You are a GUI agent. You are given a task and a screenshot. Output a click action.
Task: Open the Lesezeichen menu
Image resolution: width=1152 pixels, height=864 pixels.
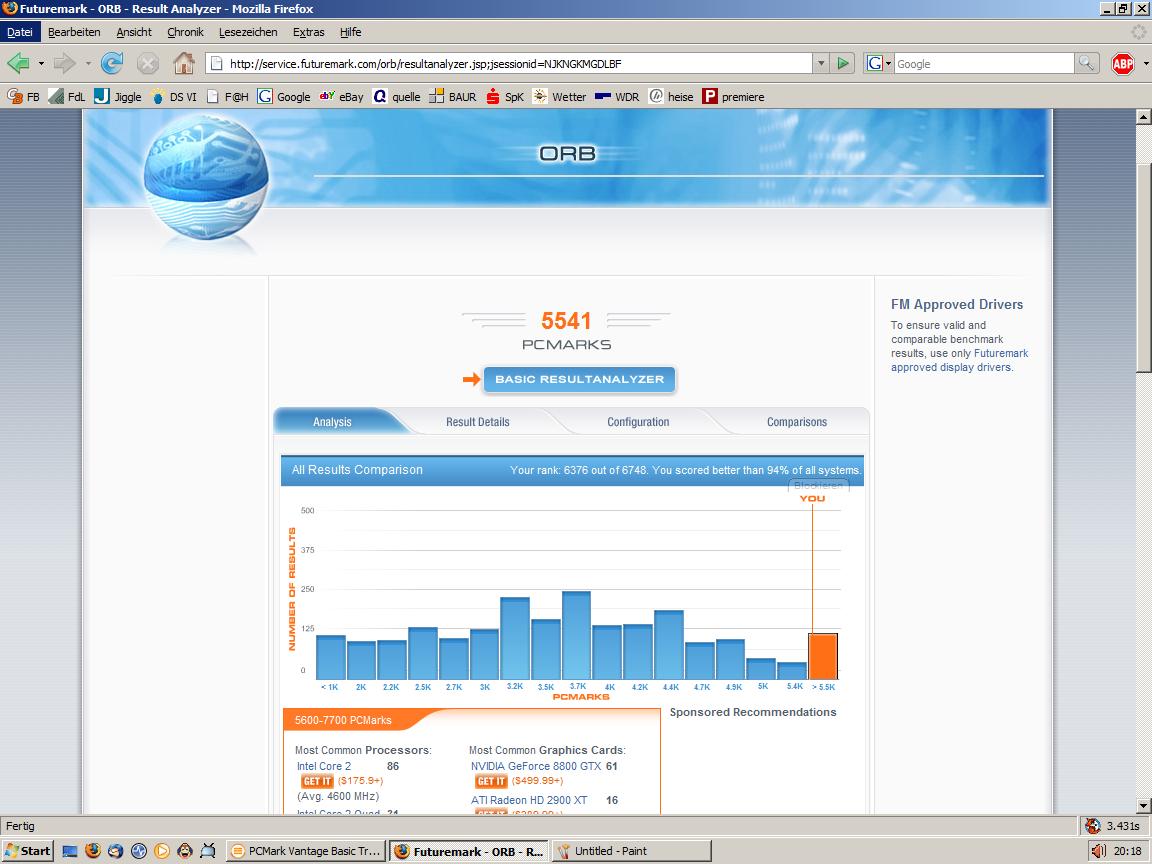248,32
